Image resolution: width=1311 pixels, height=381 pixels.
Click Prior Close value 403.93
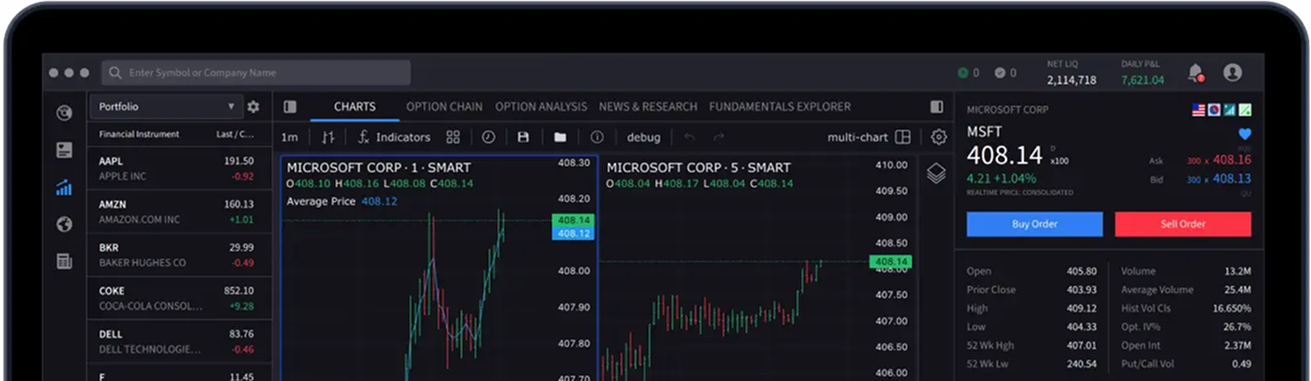(x=1081, y=290)
